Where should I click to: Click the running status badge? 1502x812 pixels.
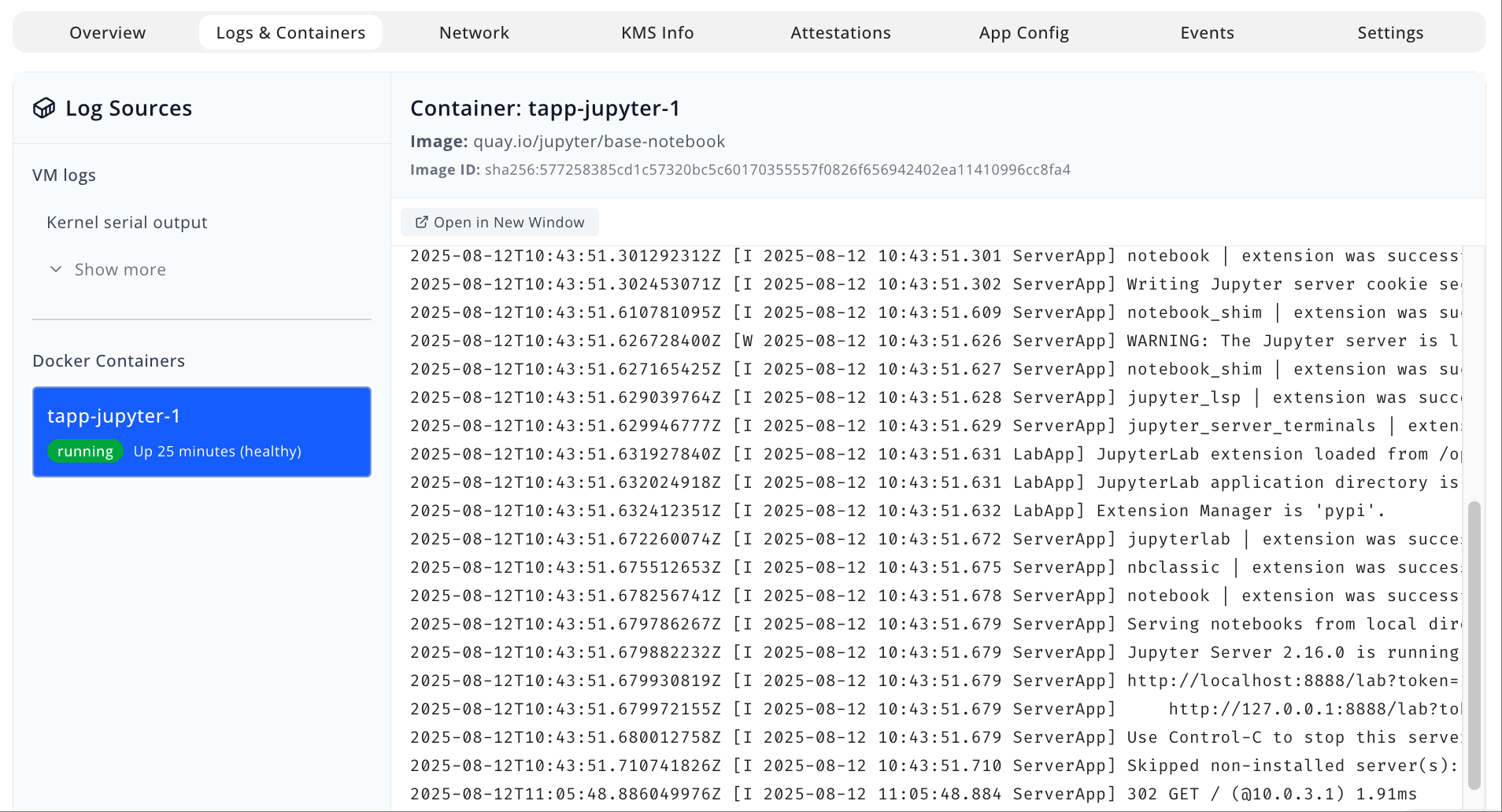(x=85, y=451)
